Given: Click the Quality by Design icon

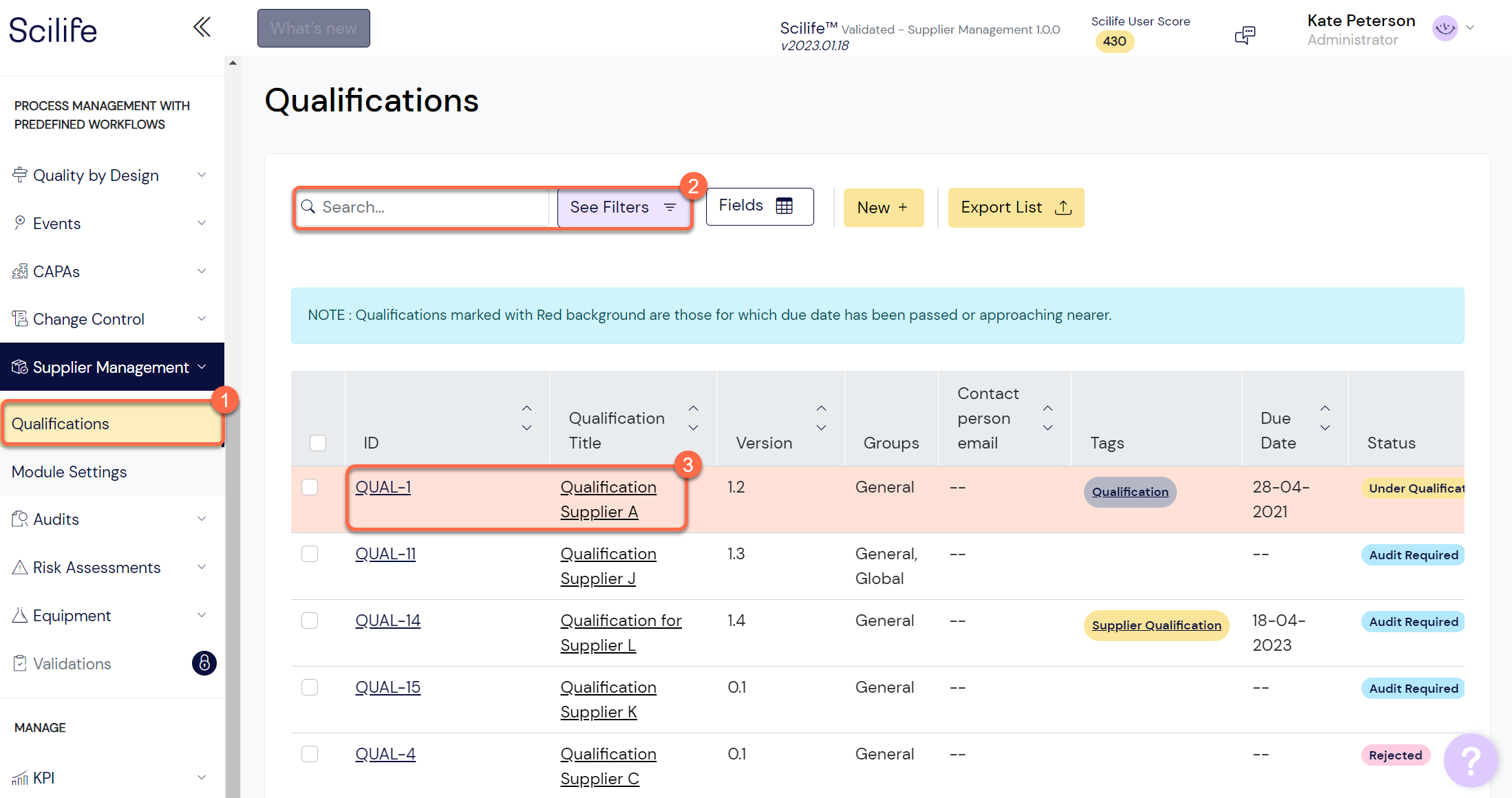Looking at the screenshot, I should 20,175.
